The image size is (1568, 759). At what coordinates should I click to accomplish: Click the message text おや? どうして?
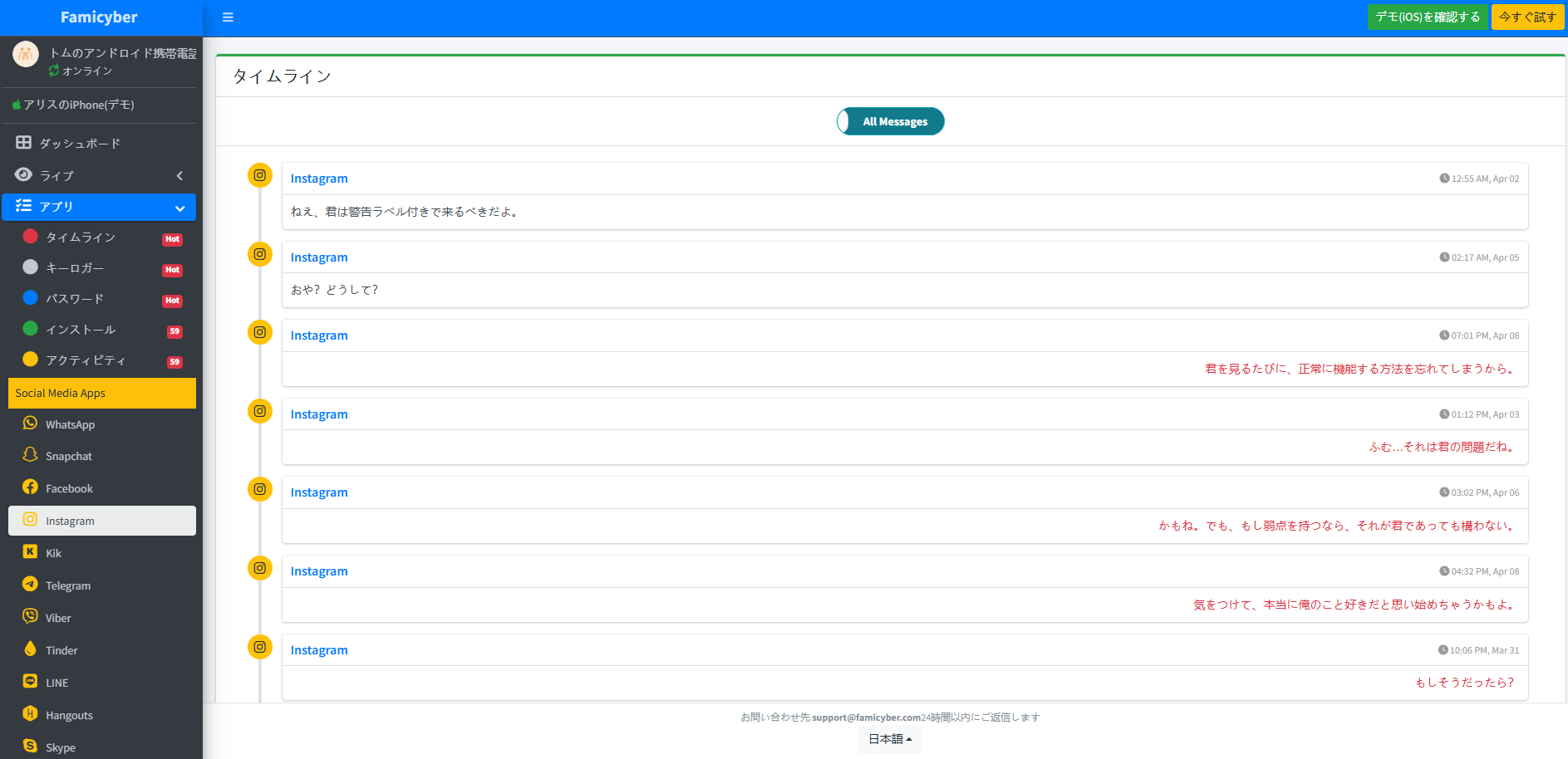coord(334,290)
